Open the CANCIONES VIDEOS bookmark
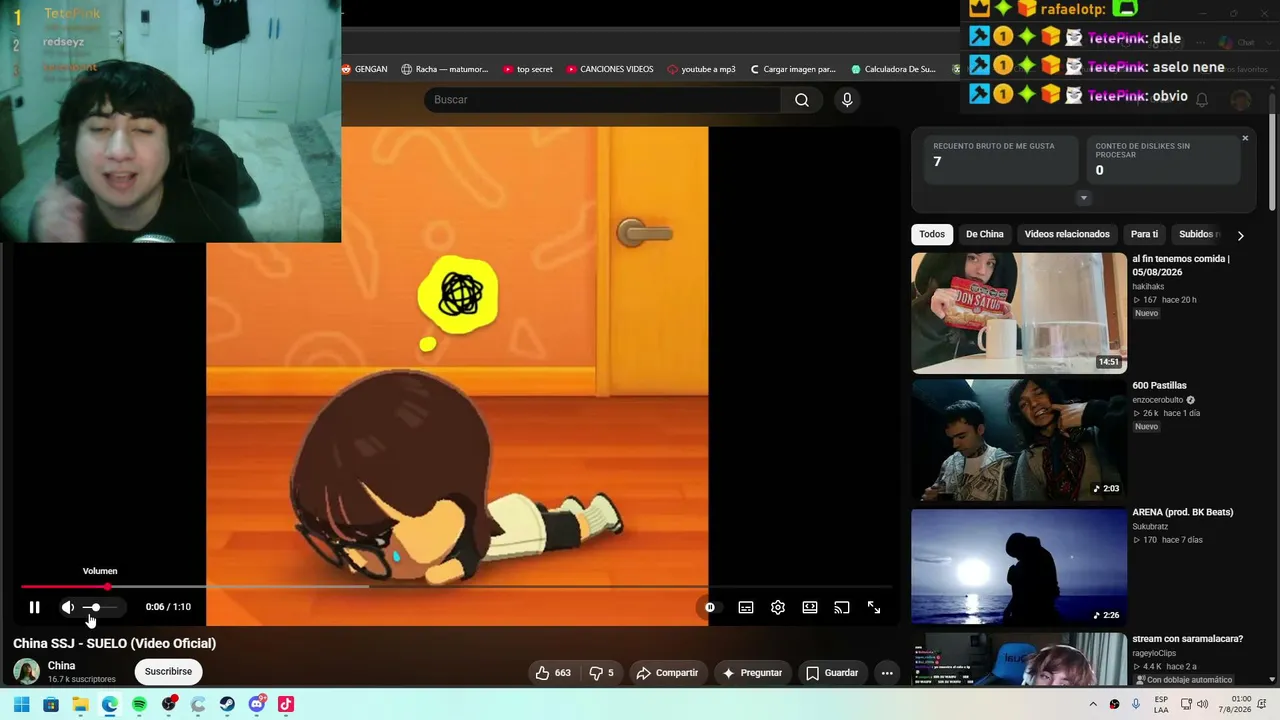 (x=610, y=69)
